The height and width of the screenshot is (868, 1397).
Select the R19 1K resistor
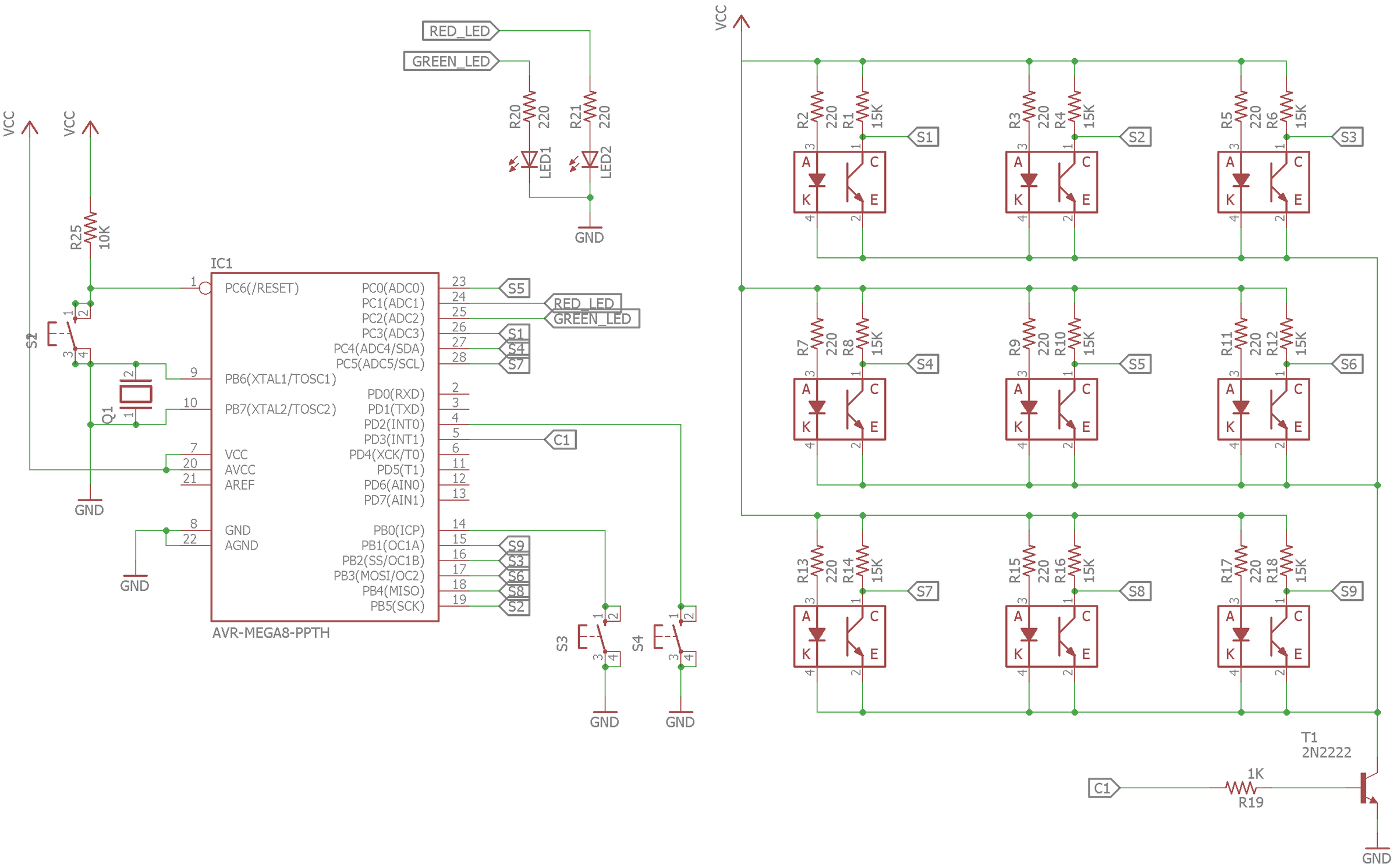click(x=1240, y=788)
